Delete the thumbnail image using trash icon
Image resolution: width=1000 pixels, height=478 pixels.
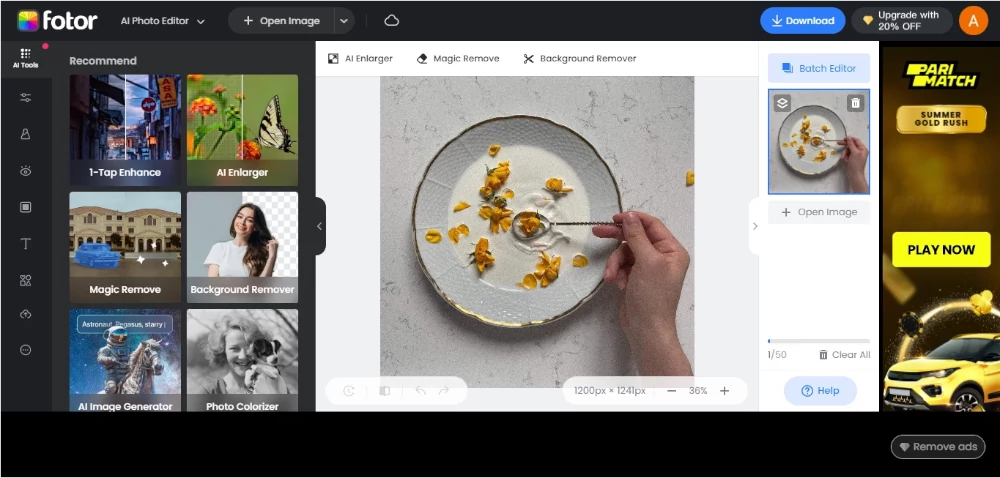(x=854, y=103)
